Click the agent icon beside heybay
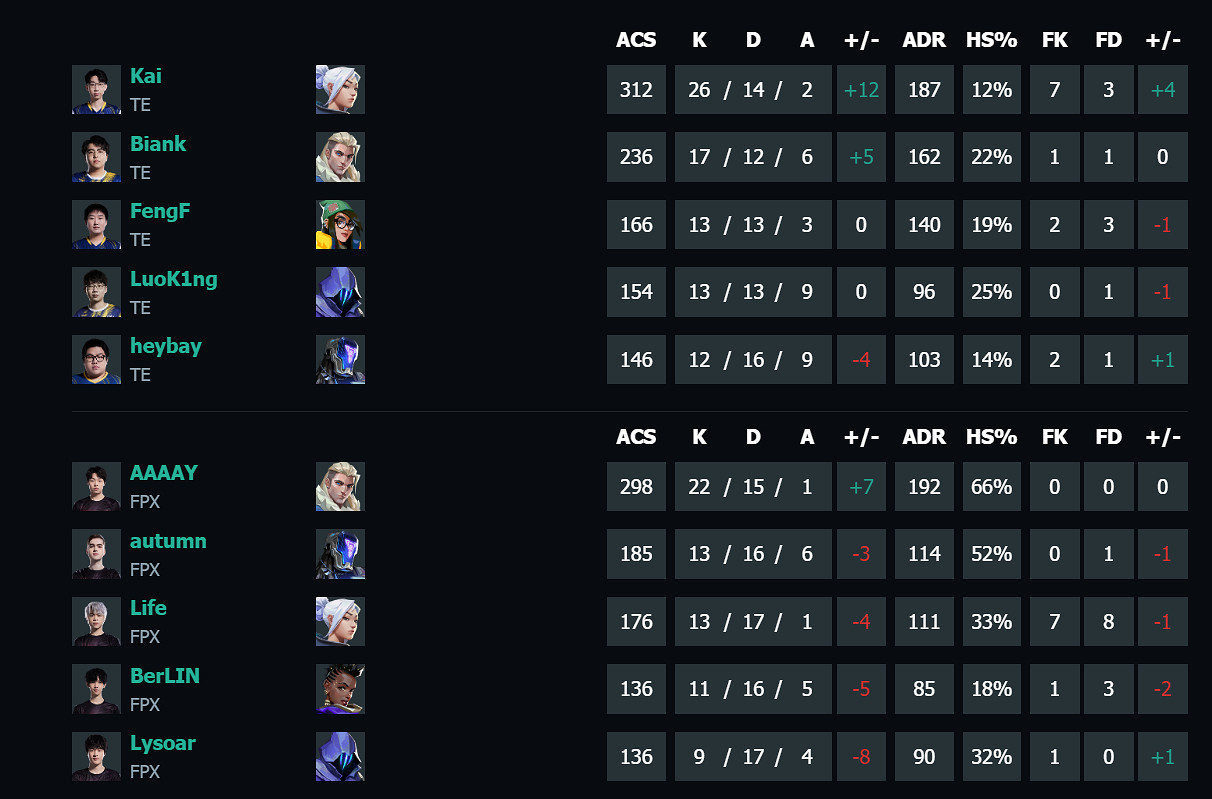Image resolution: width=1212 pixels, height=799 pixels. pyautogui.click(x=340, y=360)
